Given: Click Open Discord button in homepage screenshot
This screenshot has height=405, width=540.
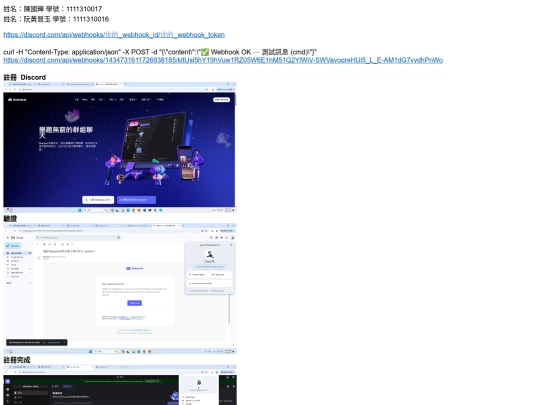Looking at the screenshot, I should [x=221, y=100].
